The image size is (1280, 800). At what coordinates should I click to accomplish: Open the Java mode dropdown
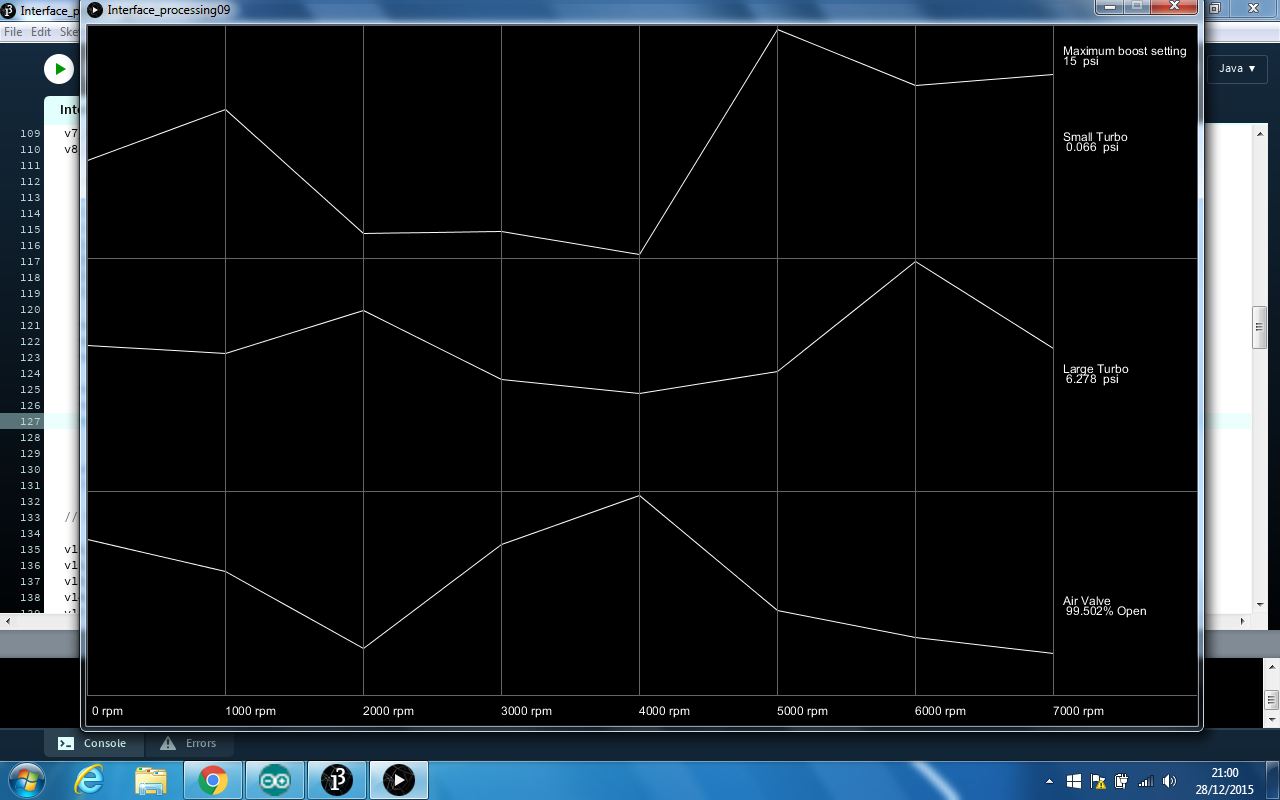(x=1237, y=69)
